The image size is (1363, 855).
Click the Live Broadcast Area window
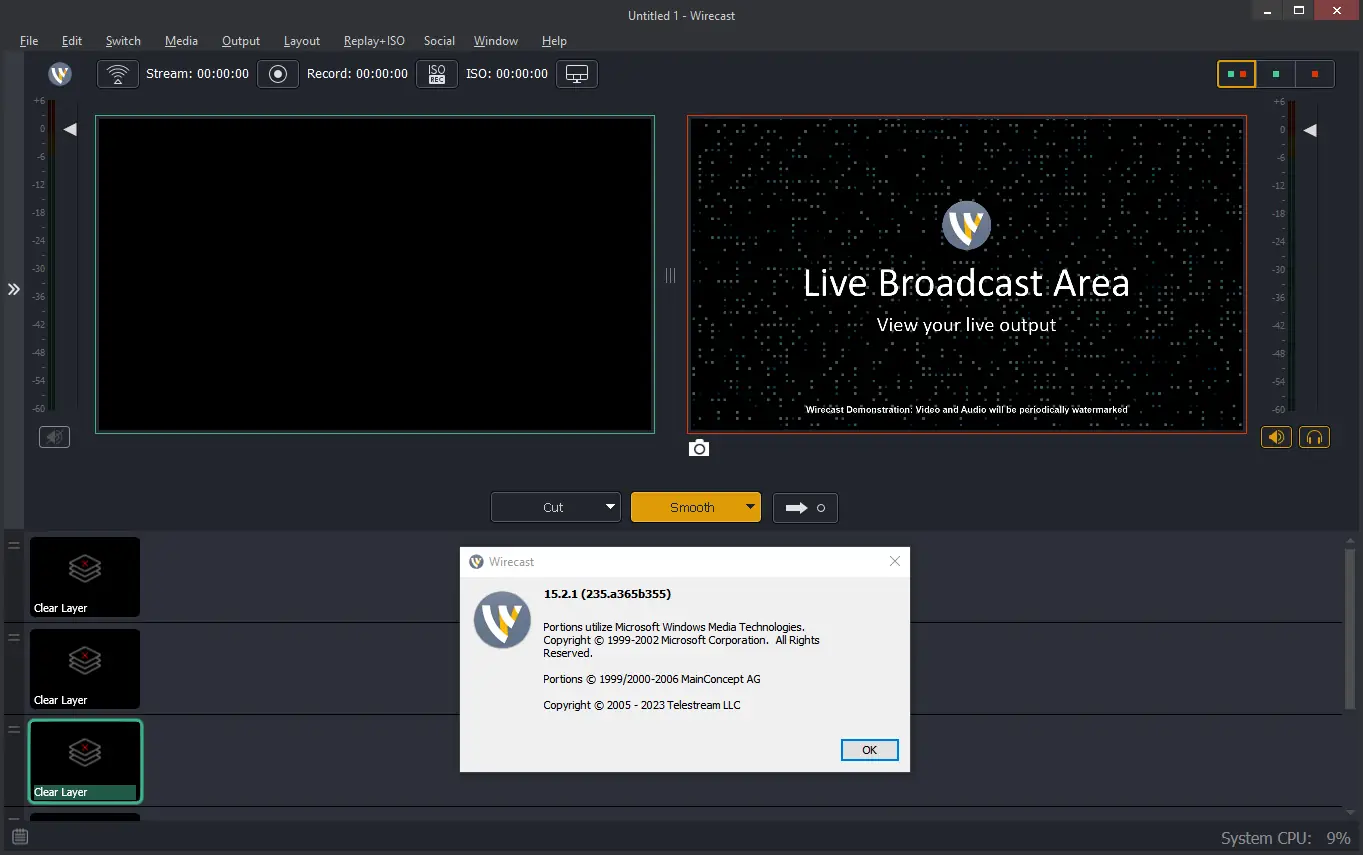pos(967,274)
